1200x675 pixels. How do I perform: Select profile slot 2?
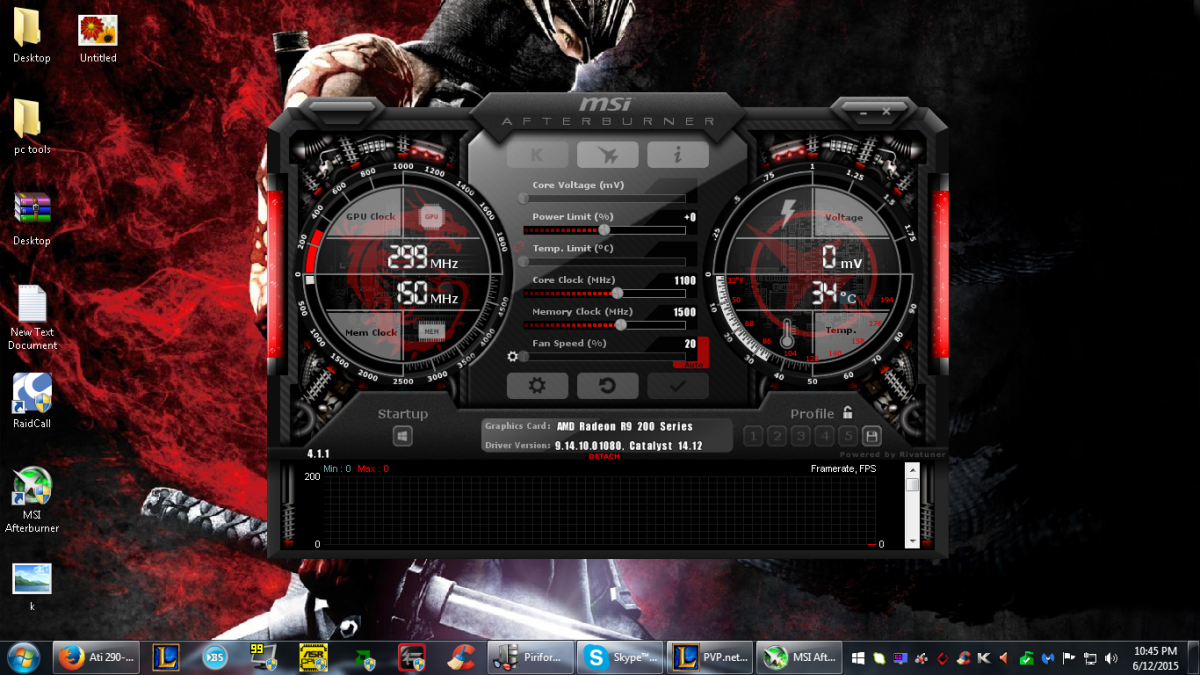pyautogui.click(x=776, y=436)
